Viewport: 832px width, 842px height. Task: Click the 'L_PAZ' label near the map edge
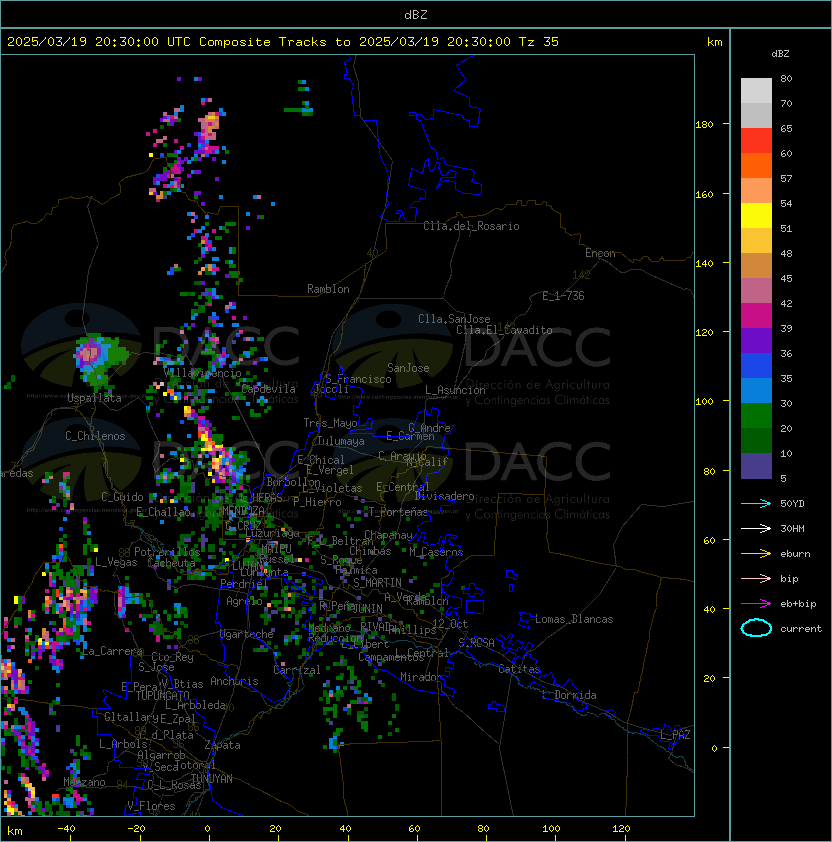(675, 735)
